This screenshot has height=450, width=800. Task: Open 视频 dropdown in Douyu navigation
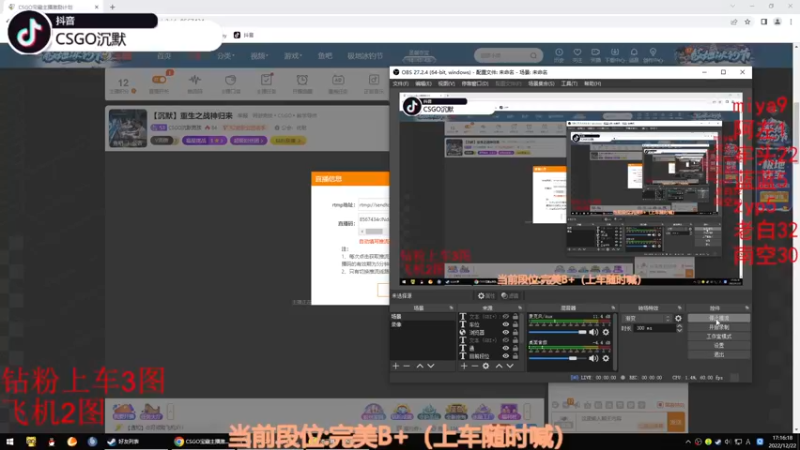[259, 56]
